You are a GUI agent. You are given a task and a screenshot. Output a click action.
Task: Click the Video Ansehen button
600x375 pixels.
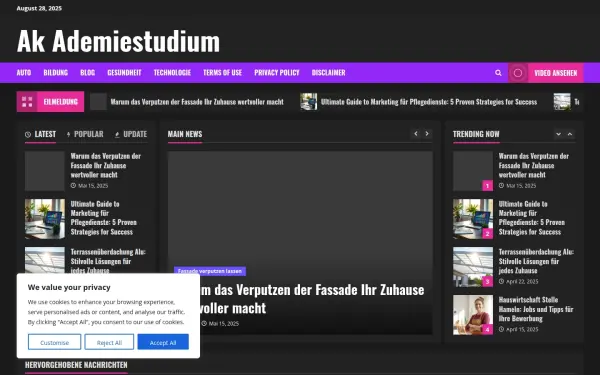556,73
